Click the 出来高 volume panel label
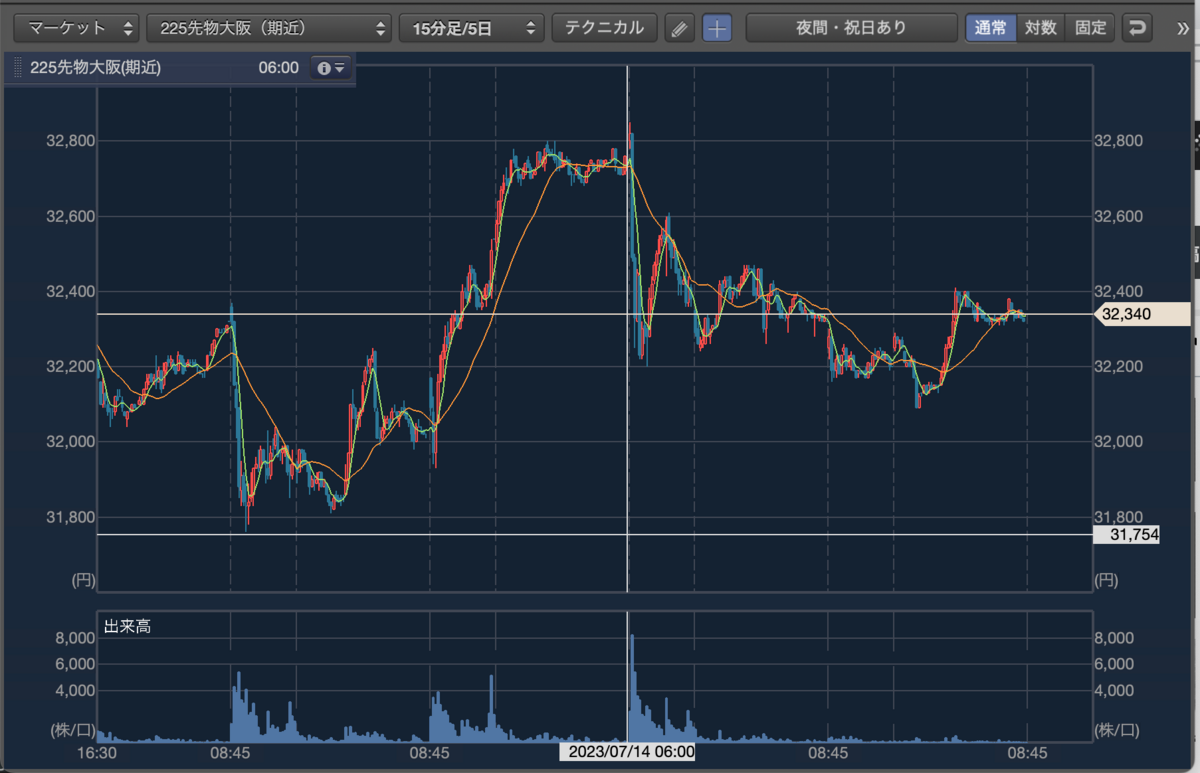Image resolution: width=1200 pixels, height=773 pixels. [x=128, y=627]
